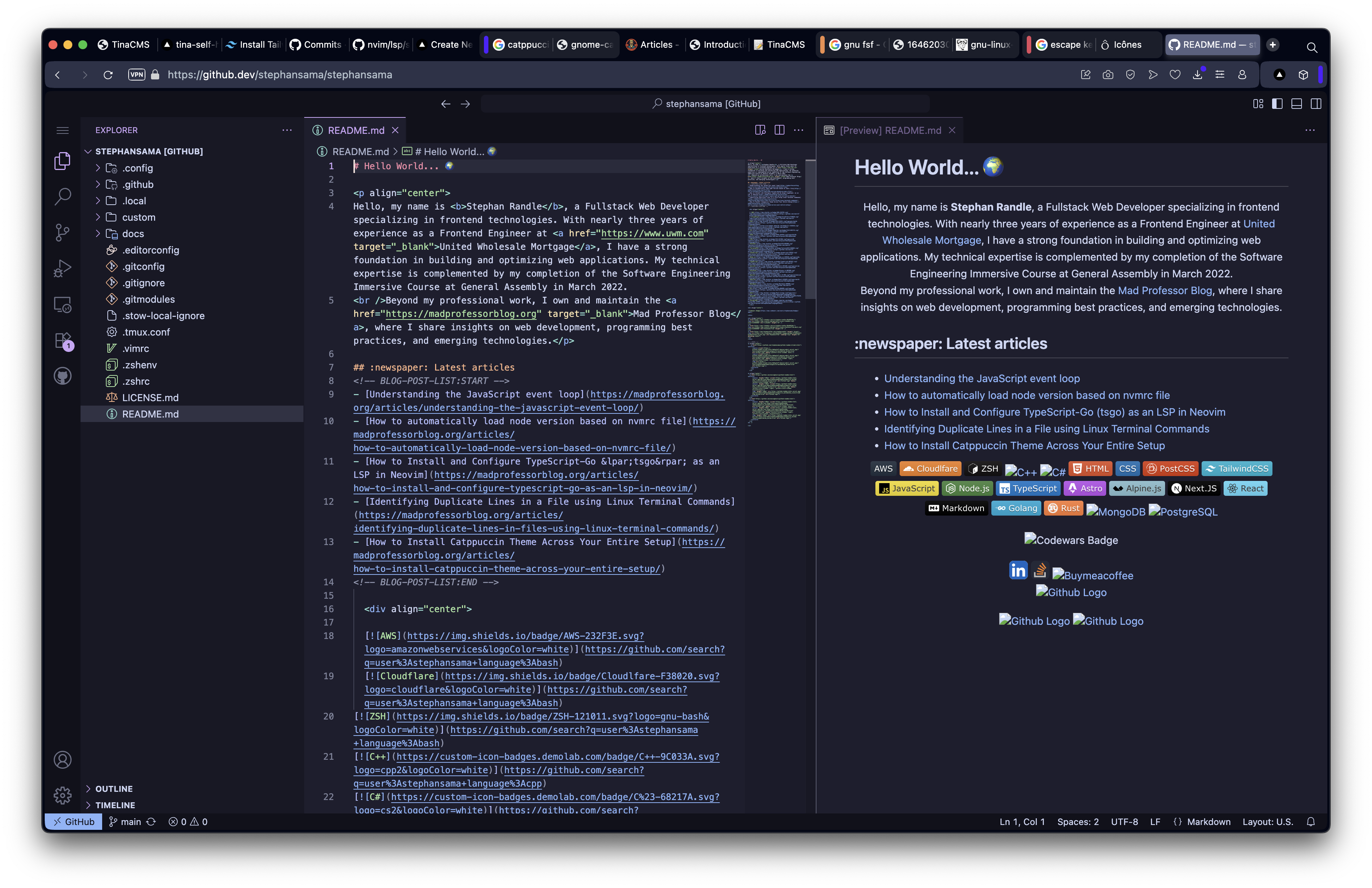Select Markdown language mode in status bar
The height and width of the screenshot is (888, 1372).
coord(1208,822)
